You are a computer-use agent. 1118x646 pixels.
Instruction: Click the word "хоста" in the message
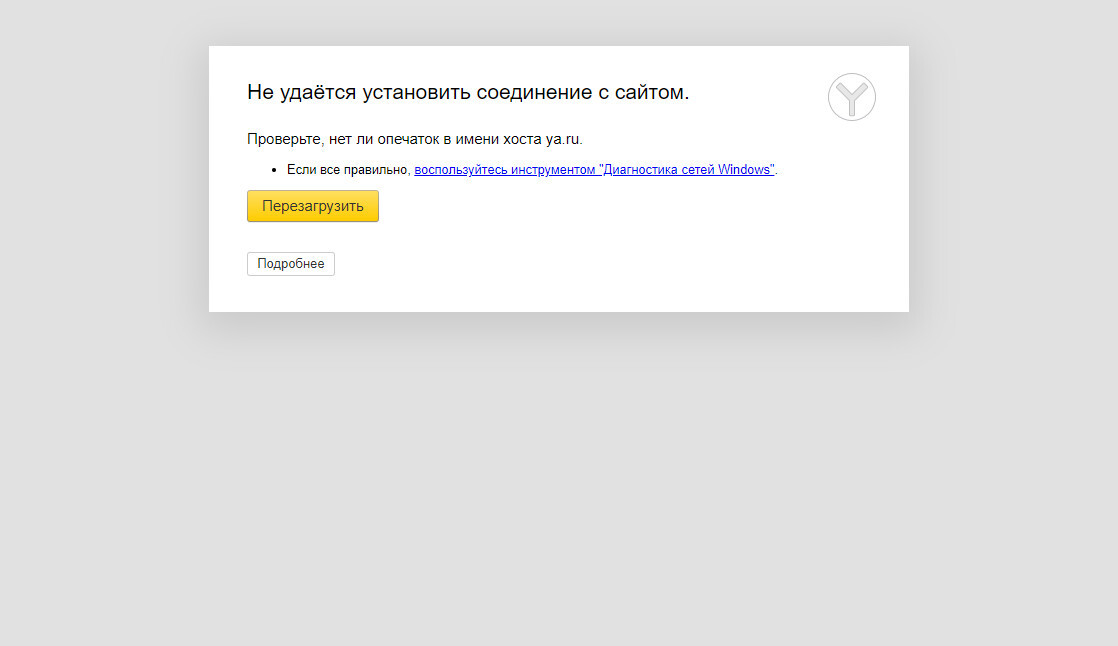click(x=522, y=139)
